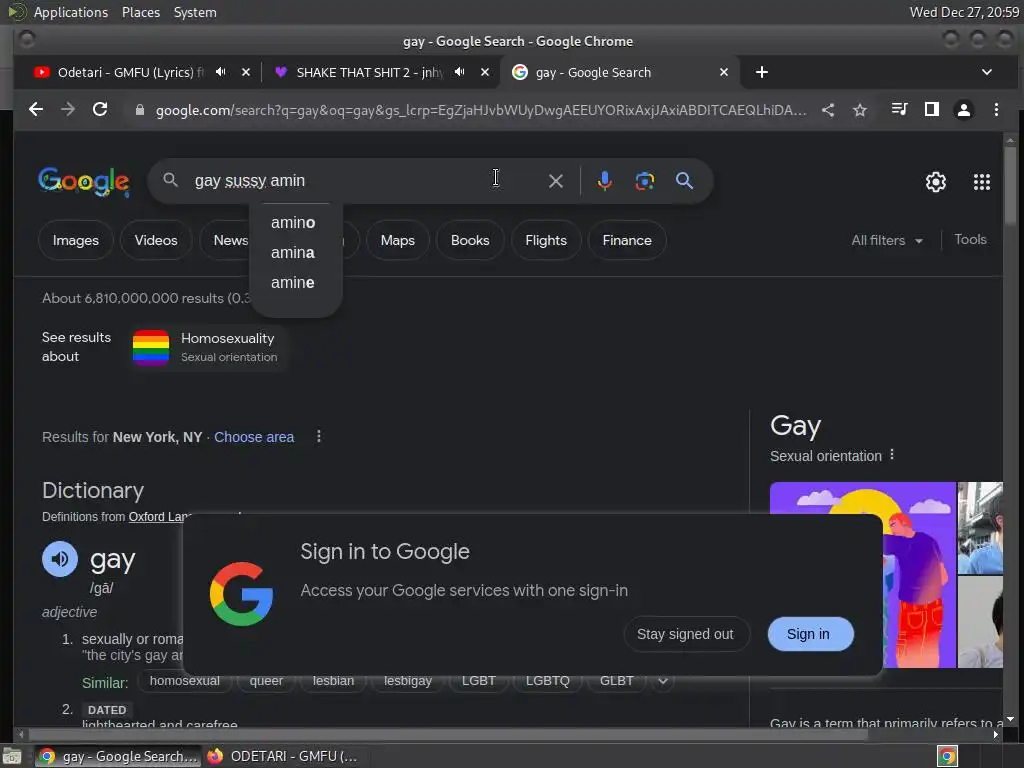Filter results by Books
Screen dimensions: 1024x768
(x=470, y=240)
